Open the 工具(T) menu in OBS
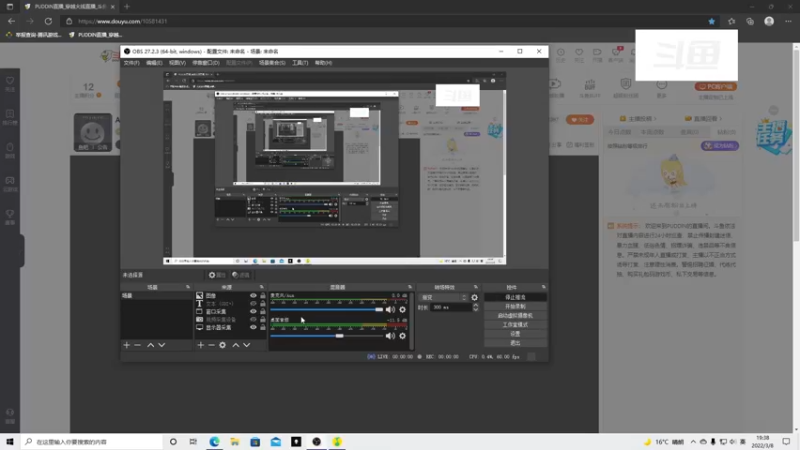Screen dimensions: 800x450 [300, 63]
